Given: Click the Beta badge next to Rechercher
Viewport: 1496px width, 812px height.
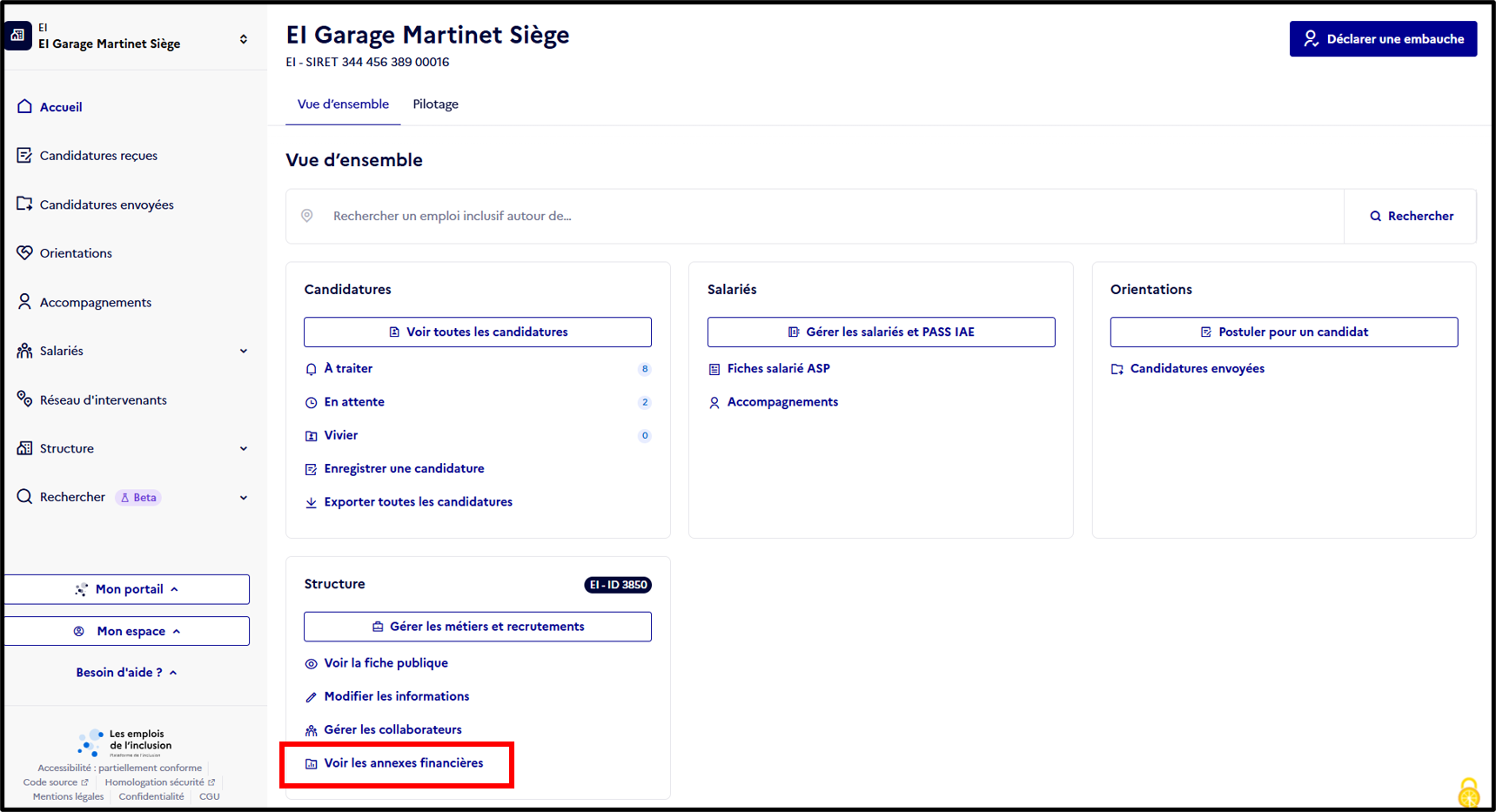Looking at the screenshot, I should pyautogui.click(x=138, y=498).
